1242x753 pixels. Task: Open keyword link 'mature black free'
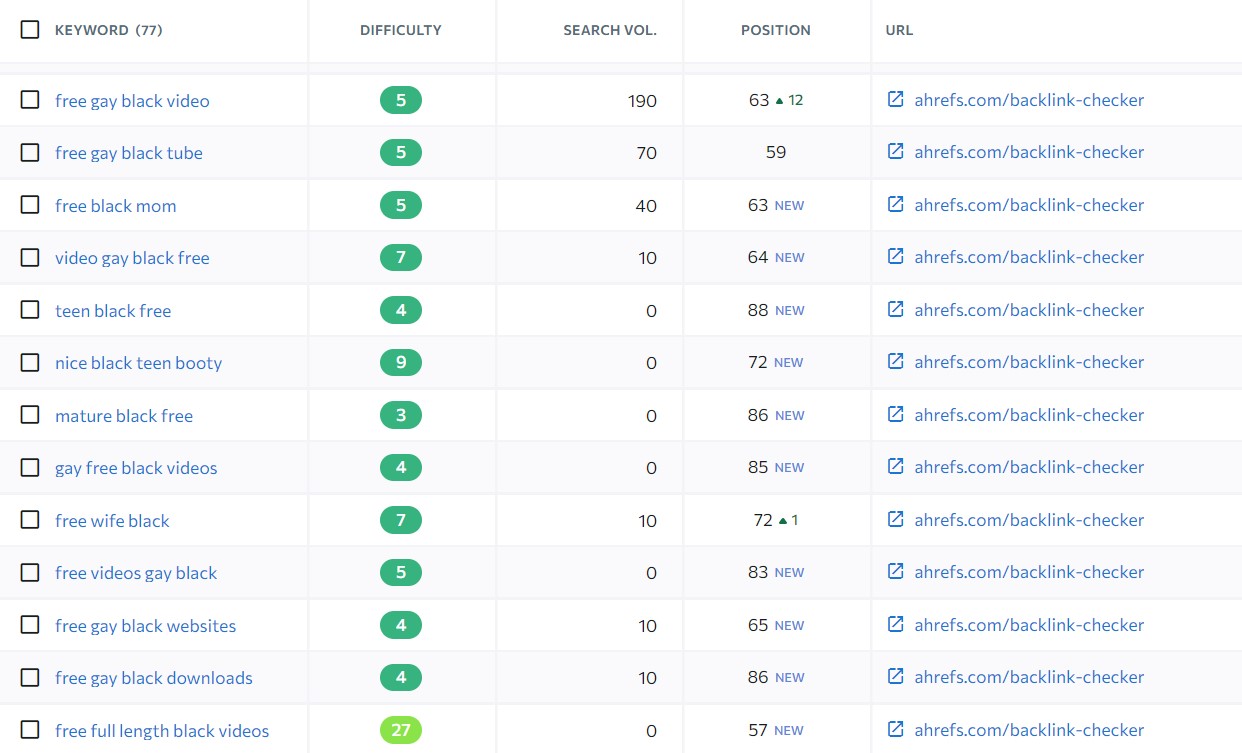[x=124, y=416]
